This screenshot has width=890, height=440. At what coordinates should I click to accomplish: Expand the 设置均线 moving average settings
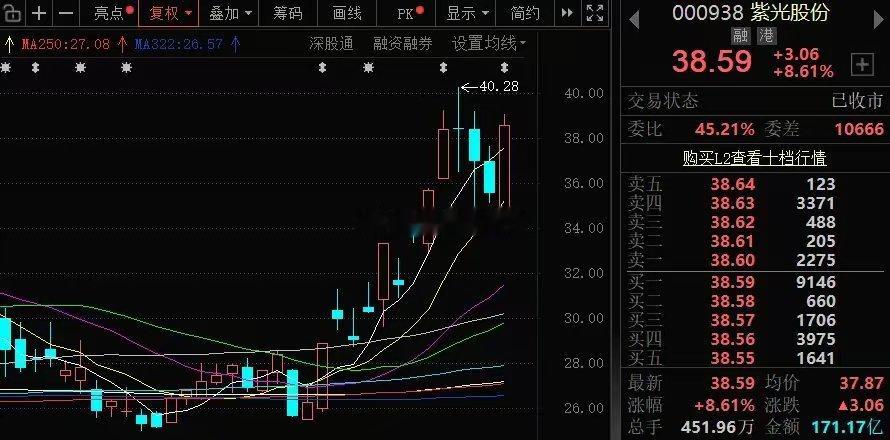click(489, 44)
